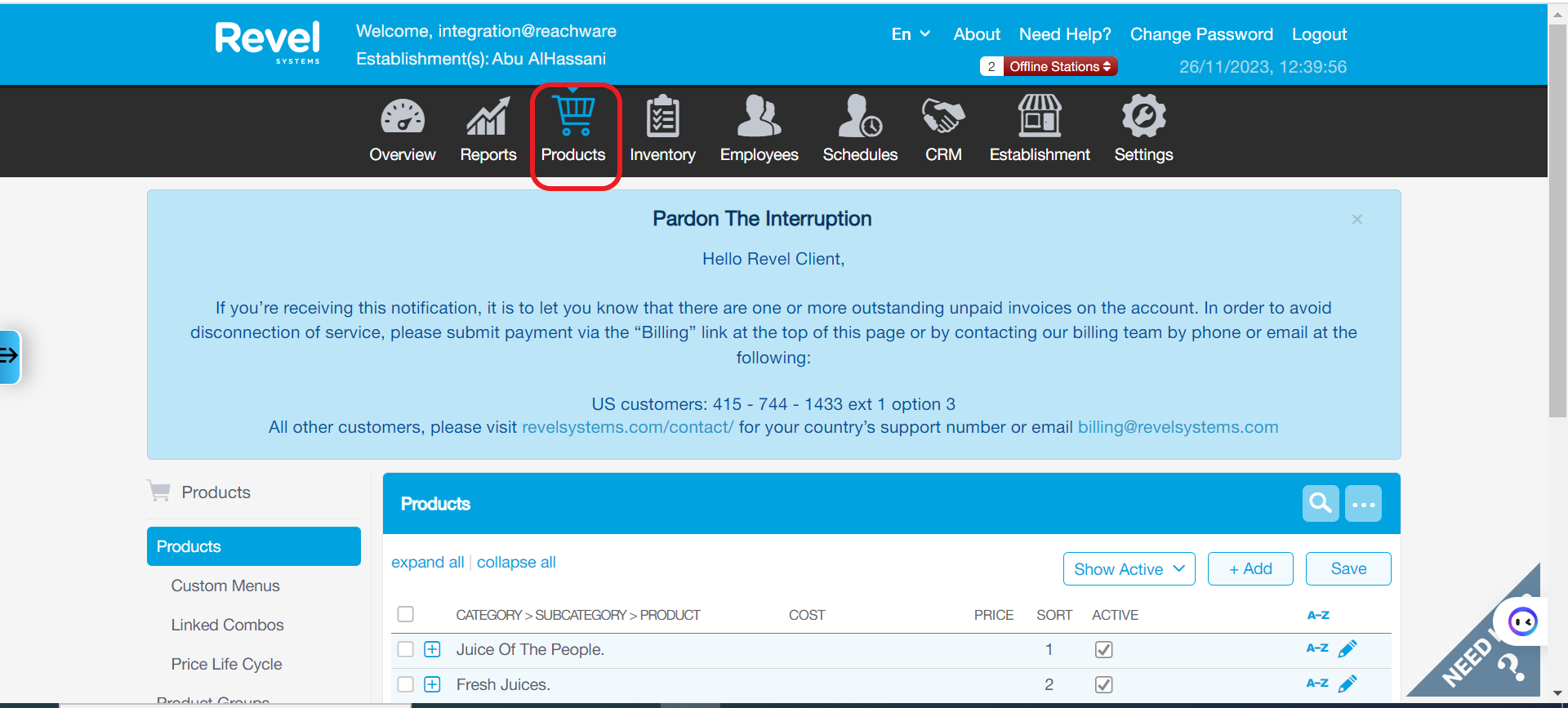Click the About link

point(977,34)
